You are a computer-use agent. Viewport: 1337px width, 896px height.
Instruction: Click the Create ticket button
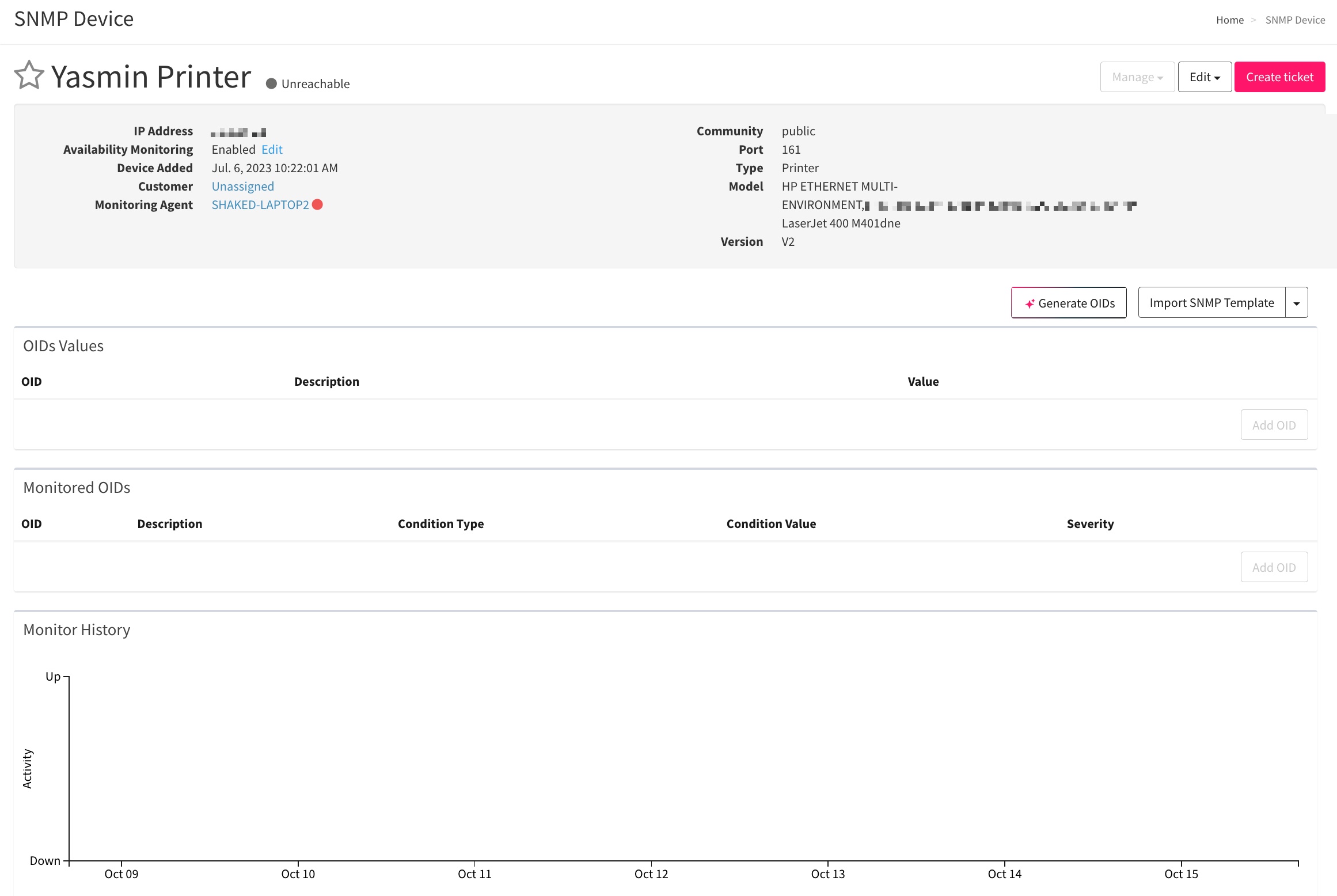[1279, 76]
